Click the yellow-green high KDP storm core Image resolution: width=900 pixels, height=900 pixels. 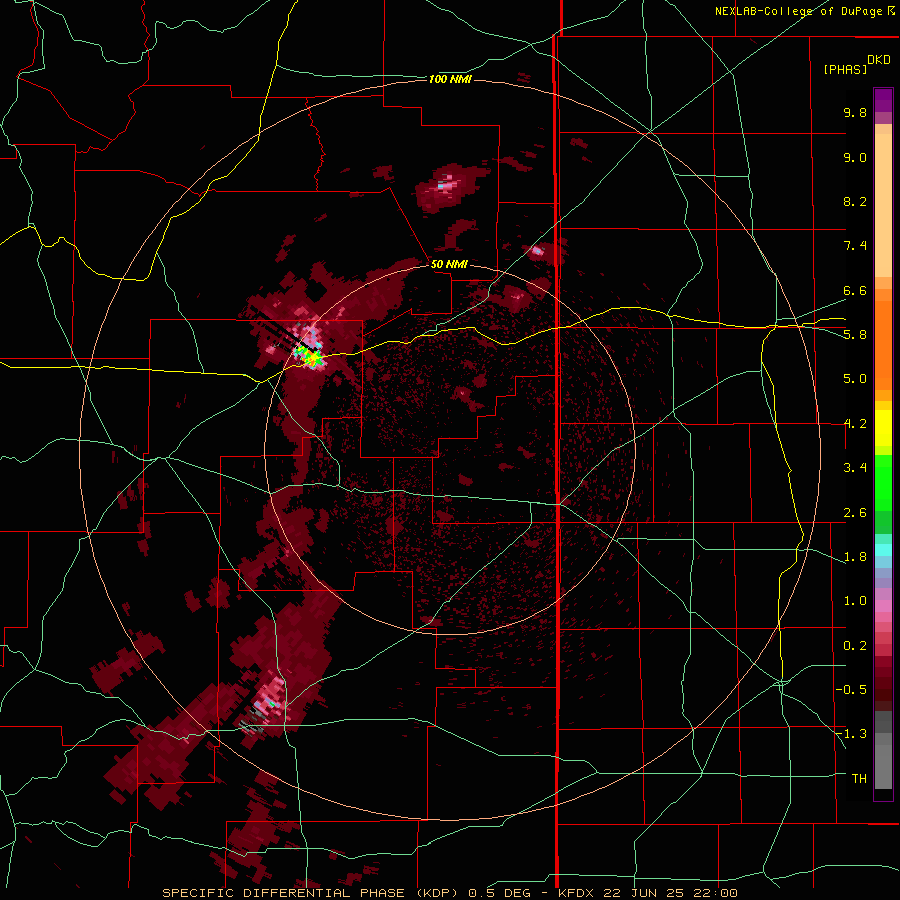(311, 356)
